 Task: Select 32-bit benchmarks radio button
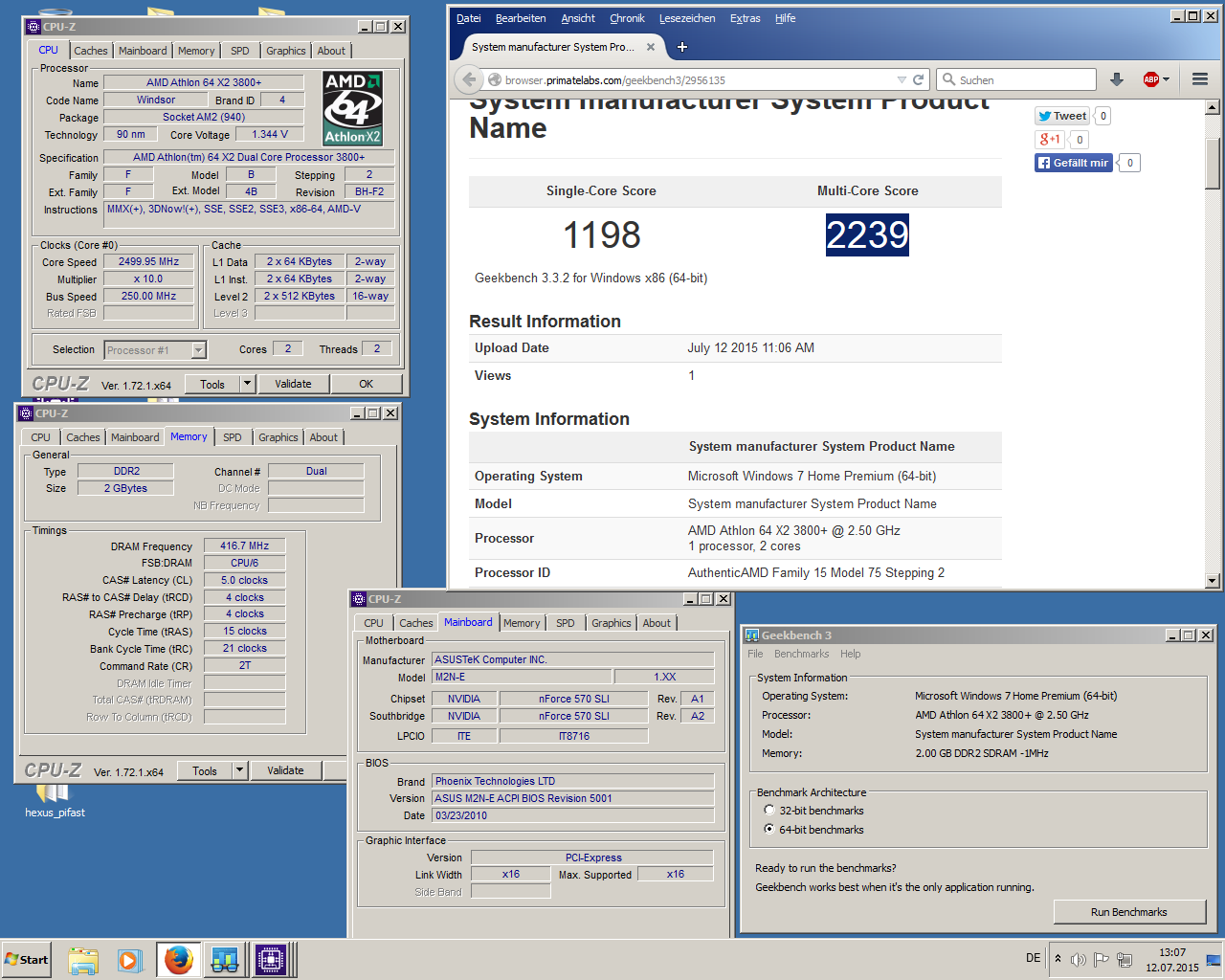[x=769, y=811]
